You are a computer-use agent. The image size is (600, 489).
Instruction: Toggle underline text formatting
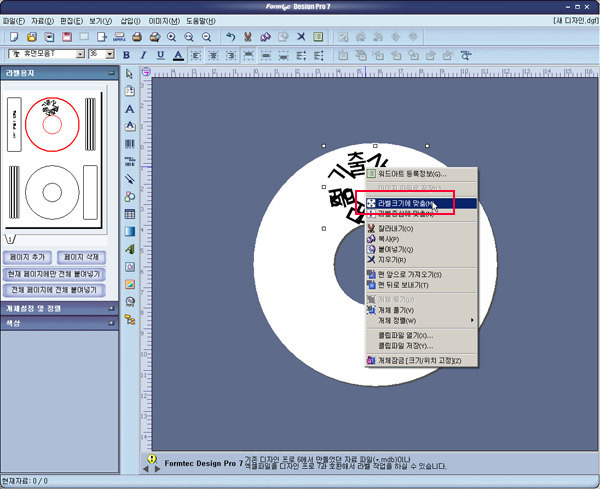coord(159,54)
